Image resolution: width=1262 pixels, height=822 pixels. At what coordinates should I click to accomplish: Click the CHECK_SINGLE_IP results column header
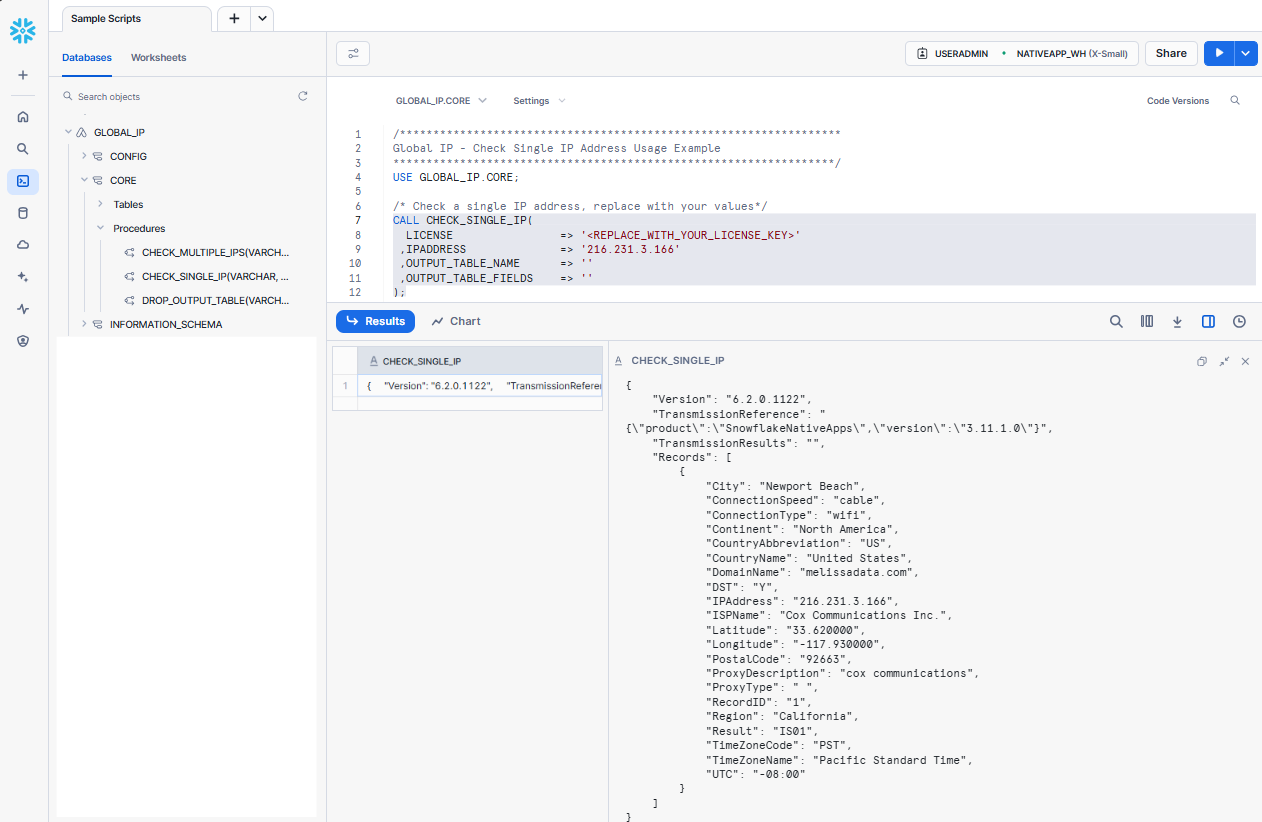point(480,361)
